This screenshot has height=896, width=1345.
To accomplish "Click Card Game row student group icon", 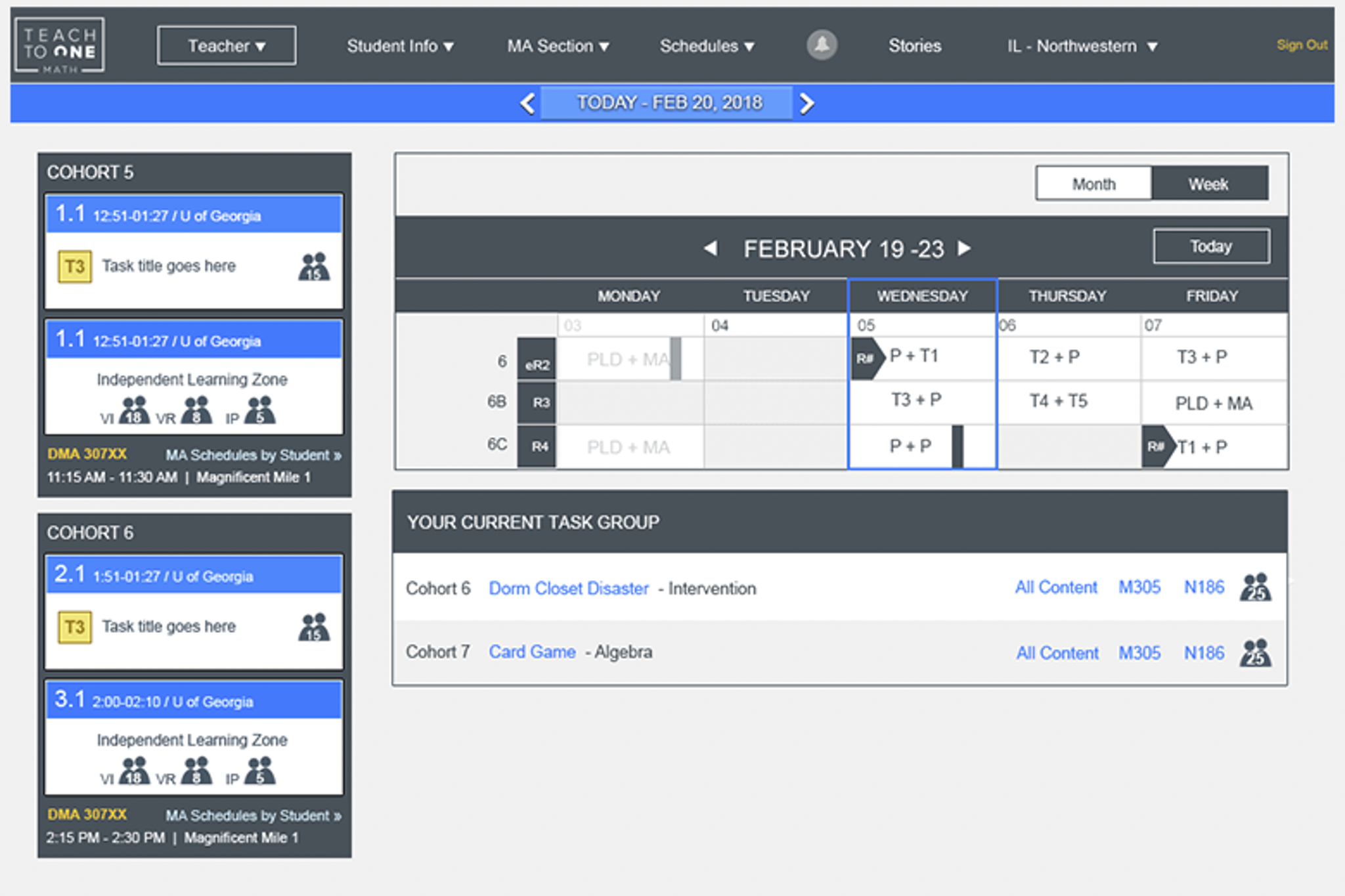I will pyautogui.click(x=1255, y=653).
